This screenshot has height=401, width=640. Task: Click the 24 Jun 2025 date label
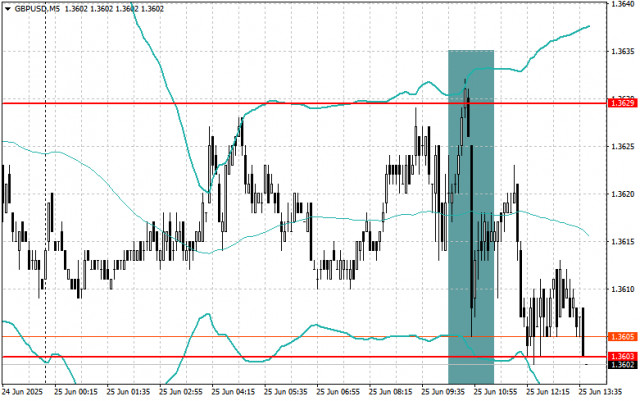22,392
